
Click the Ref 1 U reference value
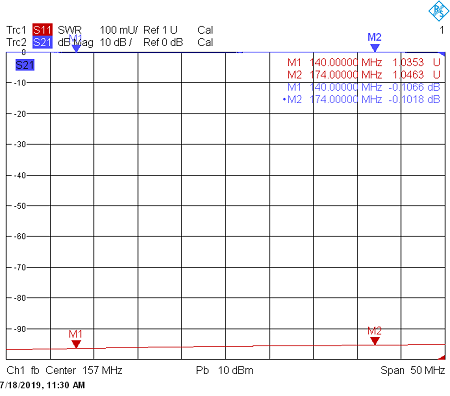click(x=160, y=30)
